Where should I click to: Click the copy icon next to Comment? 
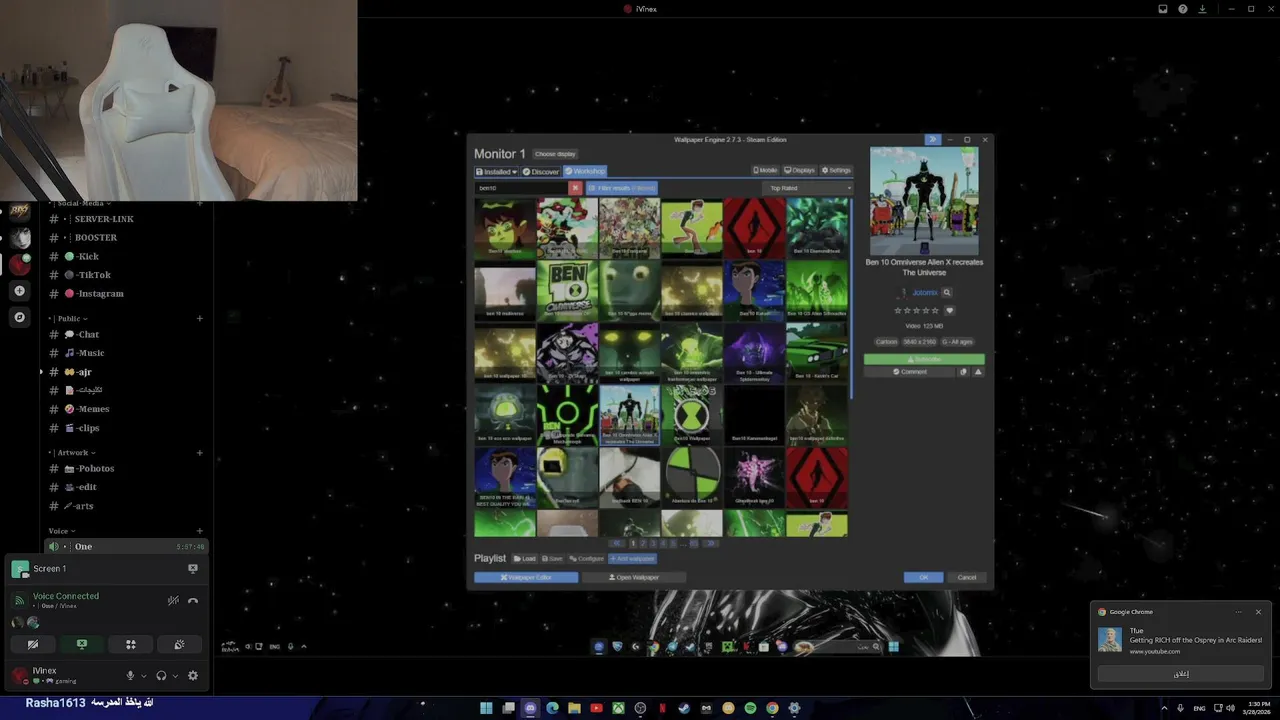[x=964, y=372]
